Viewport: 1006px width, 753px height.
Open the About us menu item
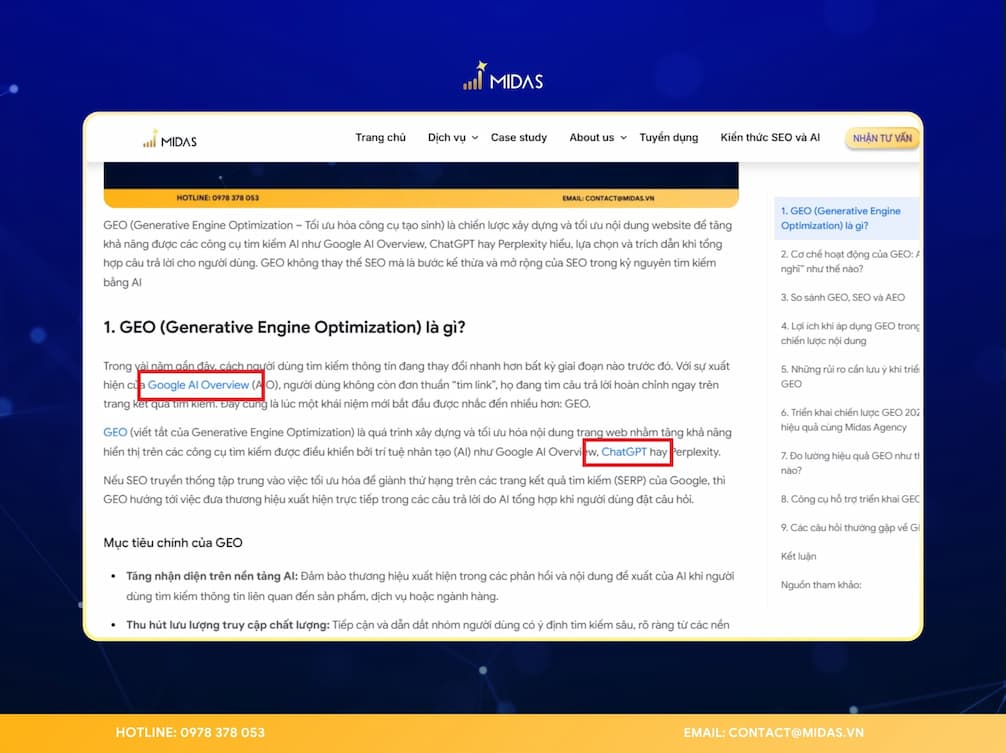(592, 137)
